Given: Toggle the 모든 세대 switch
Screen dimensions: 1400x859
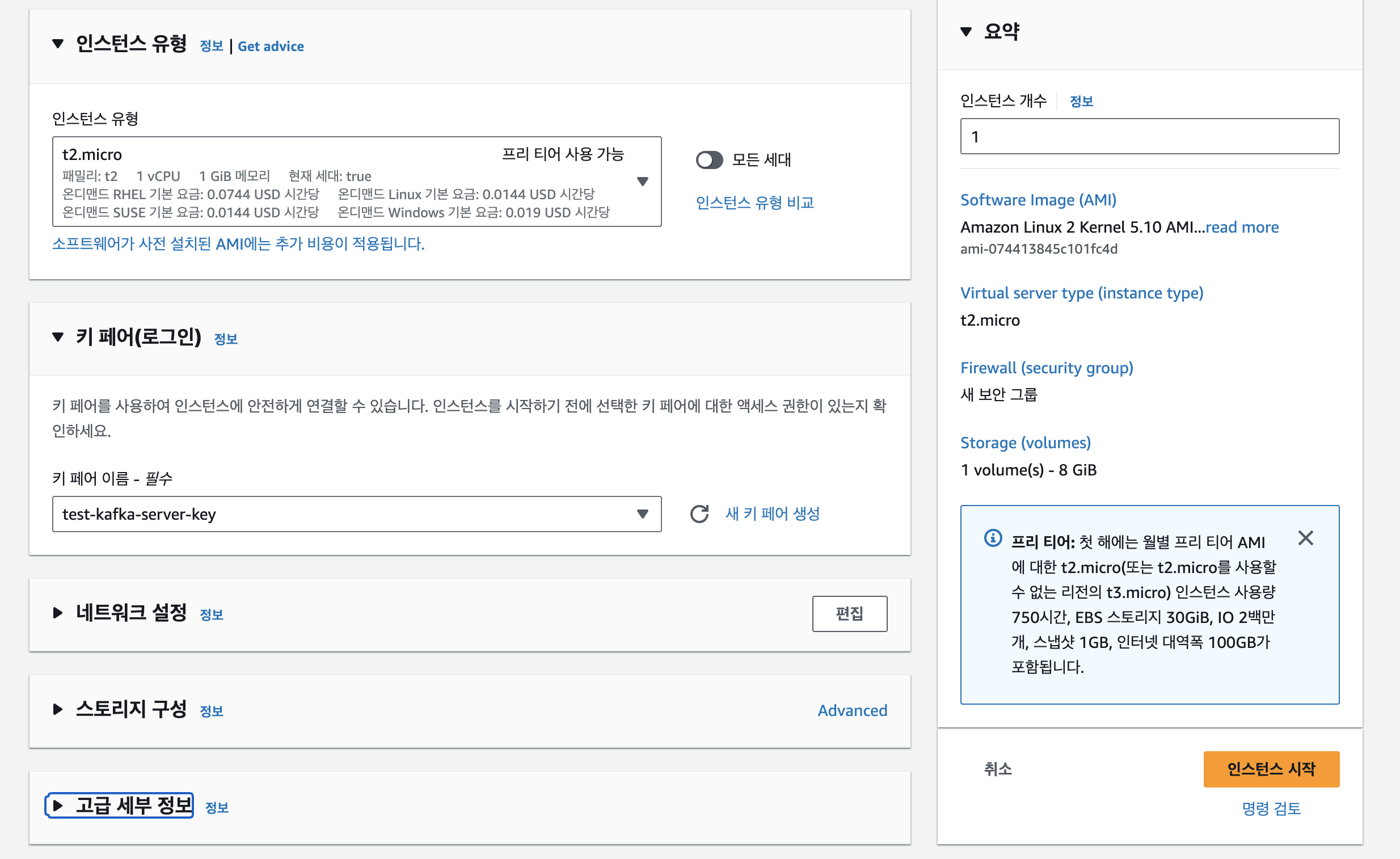Looking at the screenshot, I should click(x=709, y=160).
